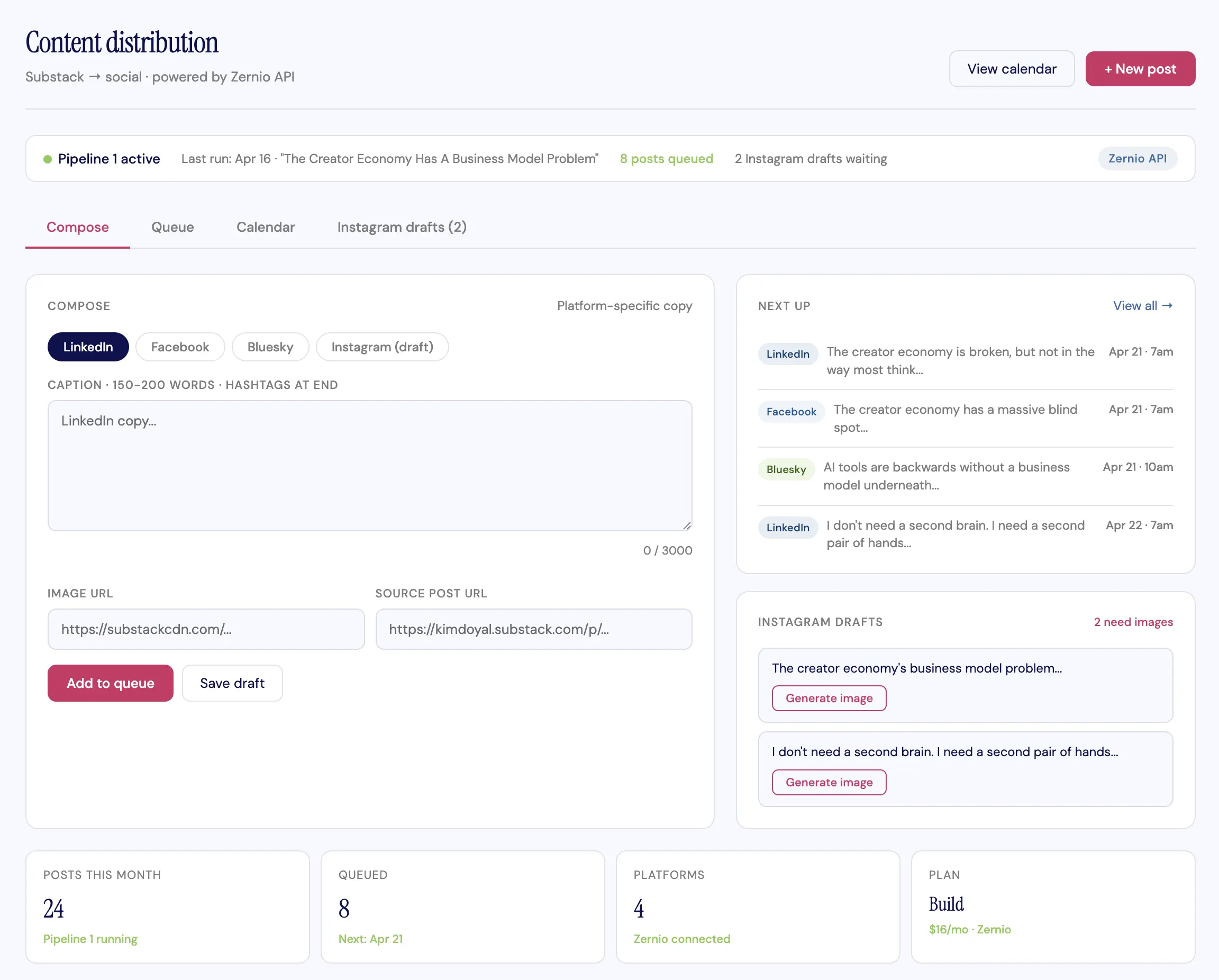Click the Zernio API badge in pipeline bar
This screenshot has height=980, width=1219.
click(1138, 158)
